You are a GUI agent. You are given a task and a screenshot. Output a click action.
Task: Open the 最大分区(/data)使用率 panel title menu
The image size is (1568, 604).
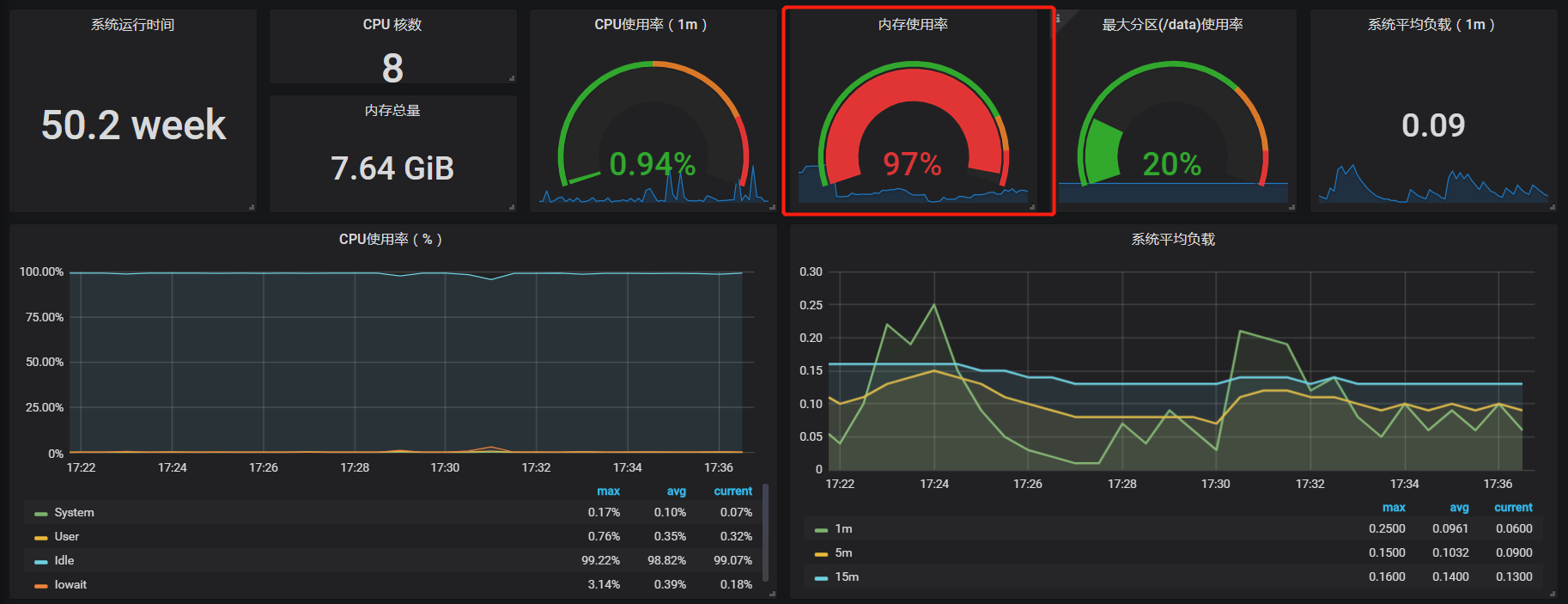(x=1173, y=25)
